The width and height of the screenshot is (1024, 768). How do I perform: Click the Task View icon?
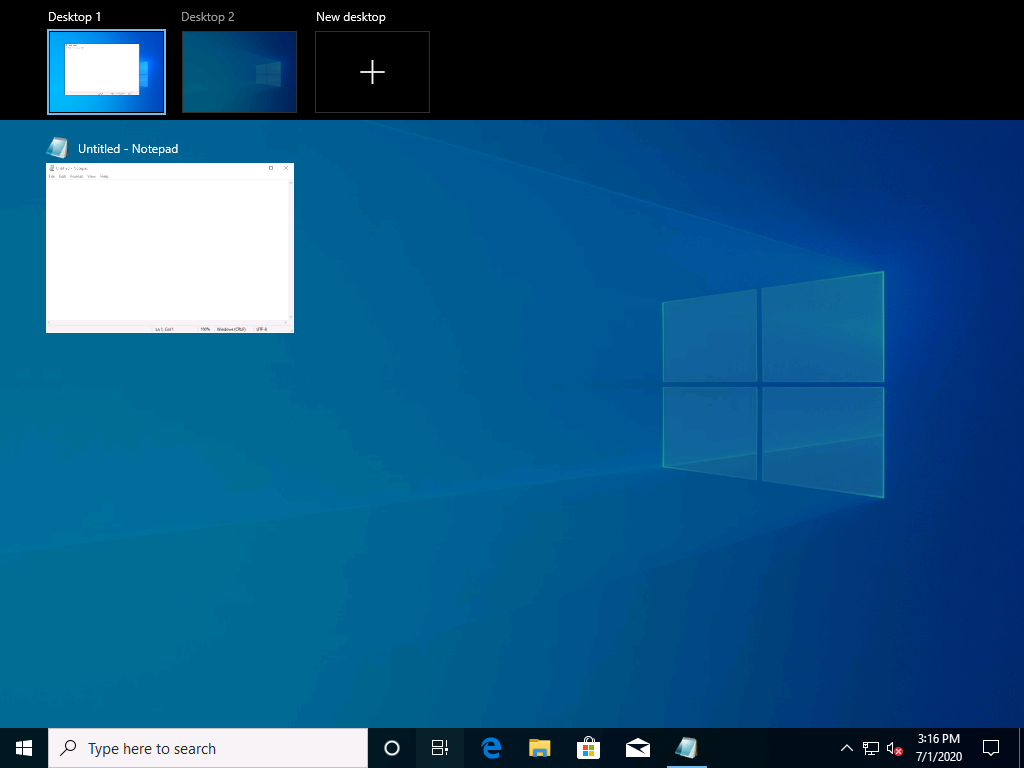440,747
